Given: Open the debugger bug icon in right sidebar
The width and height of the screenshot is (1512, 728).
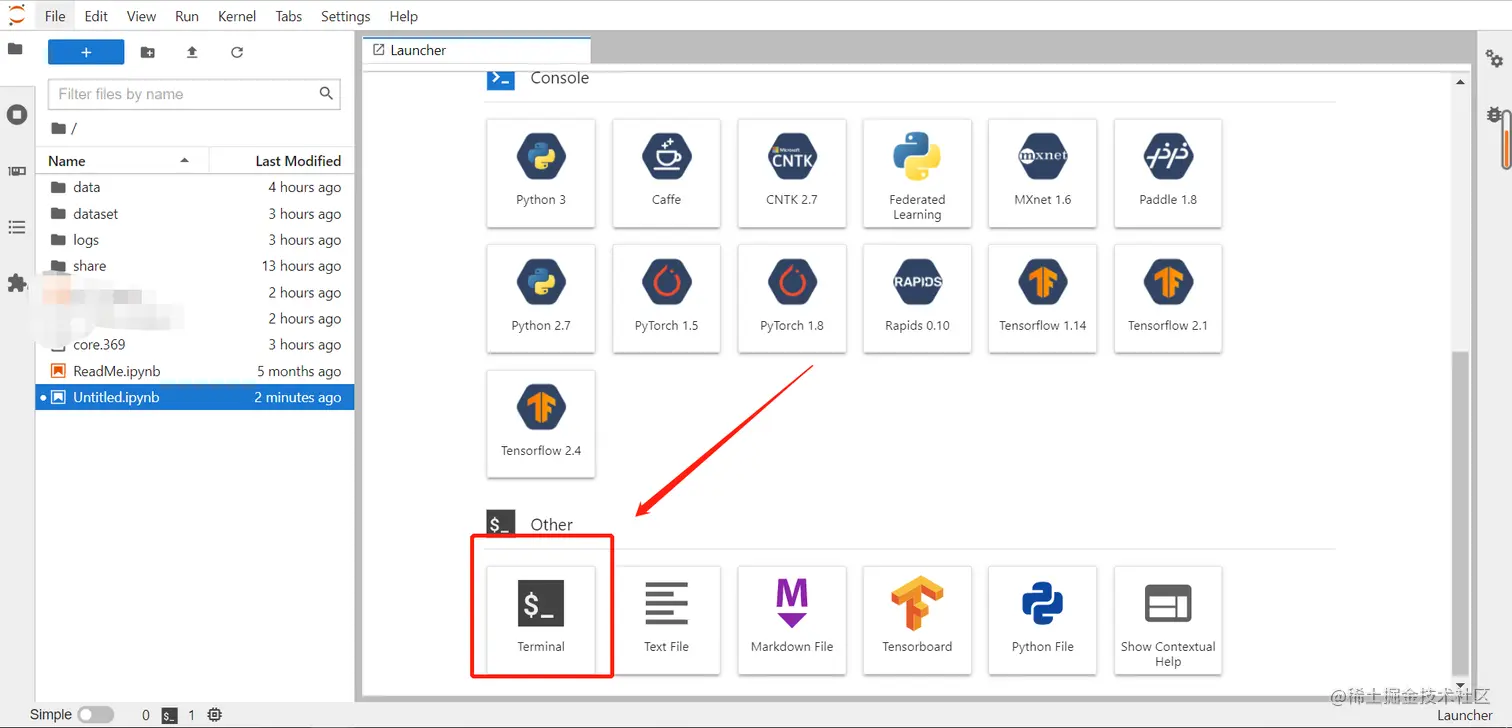Looking at the screenshot, I should pos(1494,116).
